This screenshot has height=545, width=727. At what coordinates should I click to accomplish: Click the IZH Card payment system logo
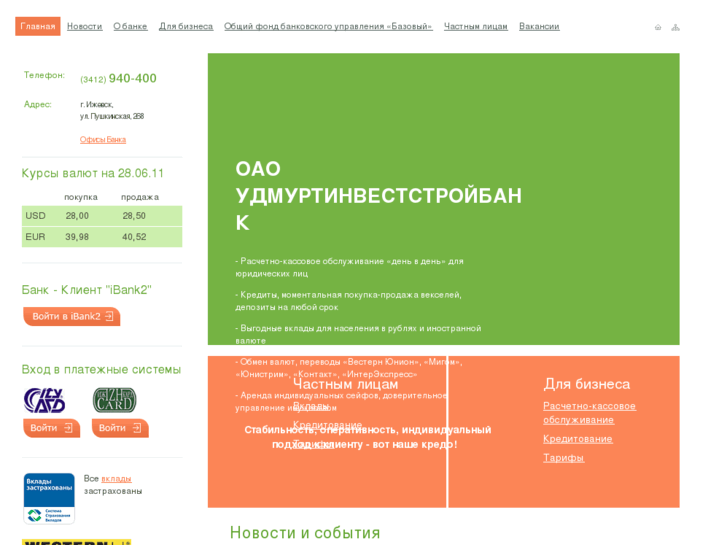point(115,400)
